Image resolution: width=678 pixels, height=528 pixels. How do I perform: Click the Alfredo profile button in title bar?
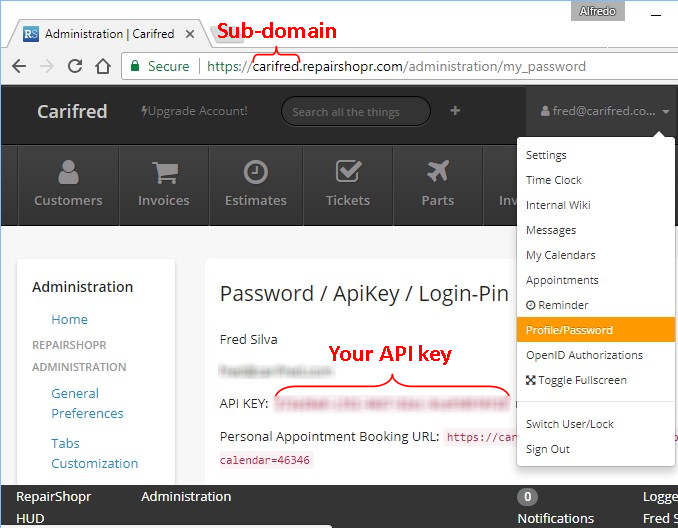pos(597,11)
